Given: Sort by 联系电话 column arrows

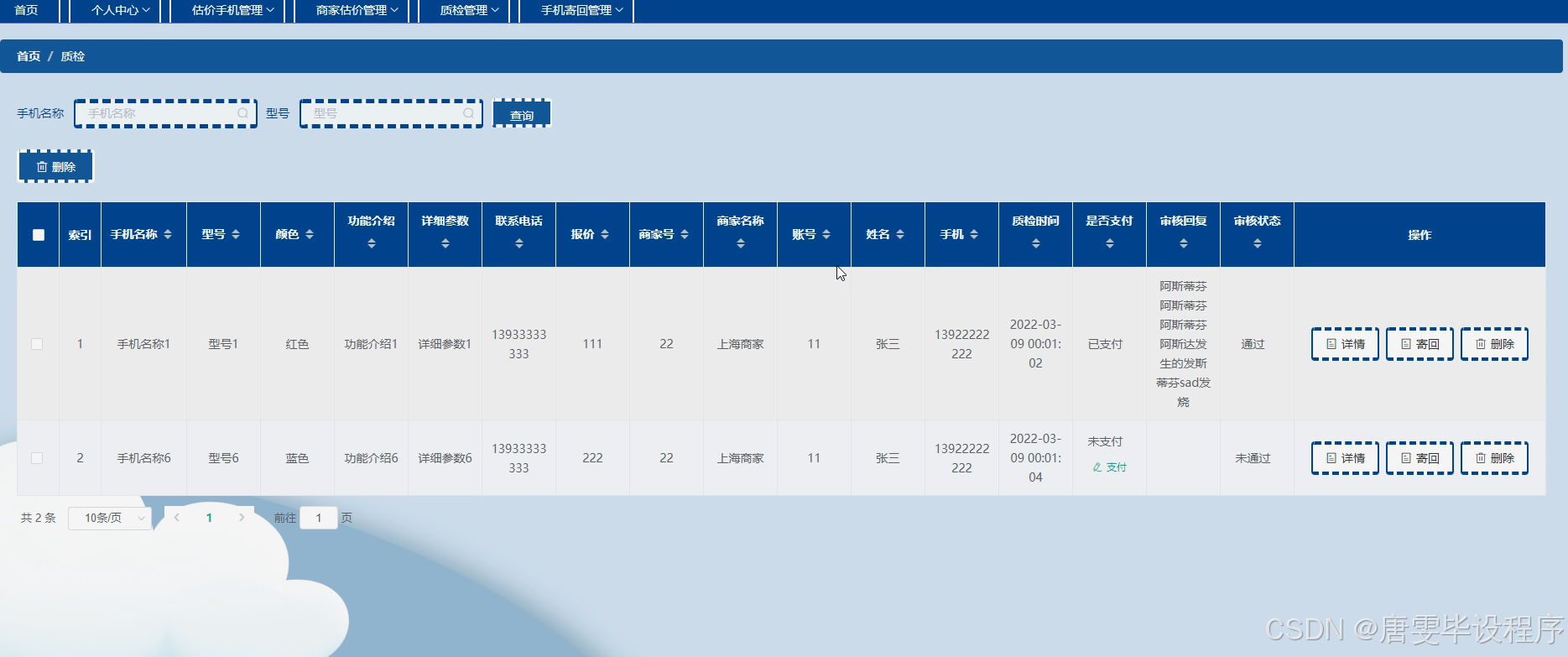Looking at the screenshot, I should [x=519, y=243].
